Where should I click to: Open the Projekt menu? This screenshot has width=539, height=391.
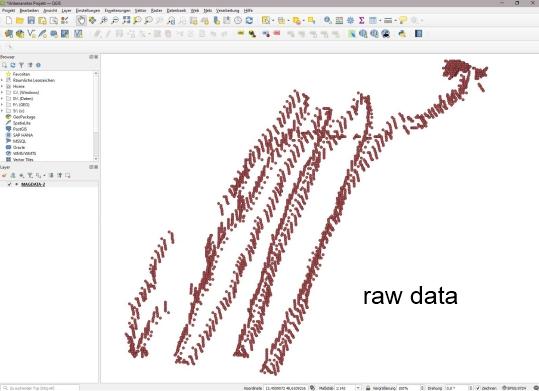[8, 11]
